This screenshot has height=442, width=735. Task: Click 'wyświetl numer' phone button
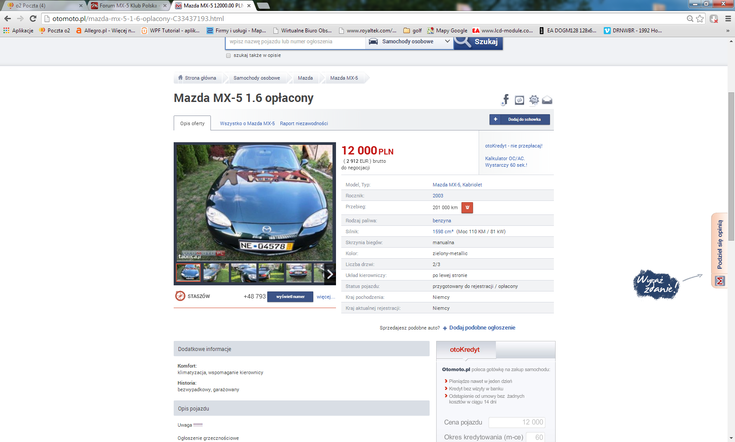point(290,297)
